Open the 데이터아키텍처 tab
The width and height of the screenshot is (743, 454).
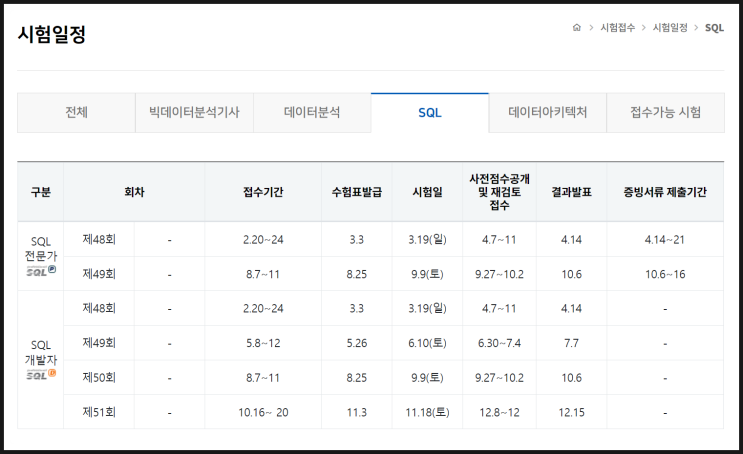[548, 113]
